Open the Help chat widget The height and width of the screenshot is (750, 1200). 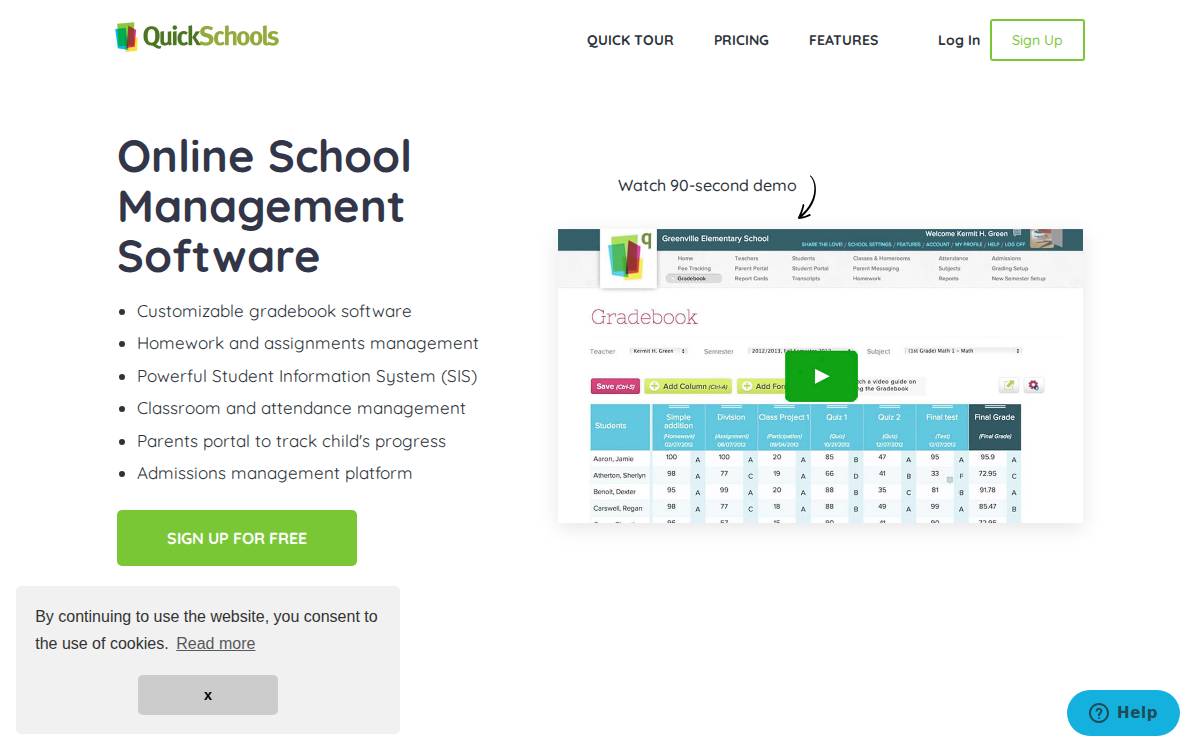[x=1123, y=713]
